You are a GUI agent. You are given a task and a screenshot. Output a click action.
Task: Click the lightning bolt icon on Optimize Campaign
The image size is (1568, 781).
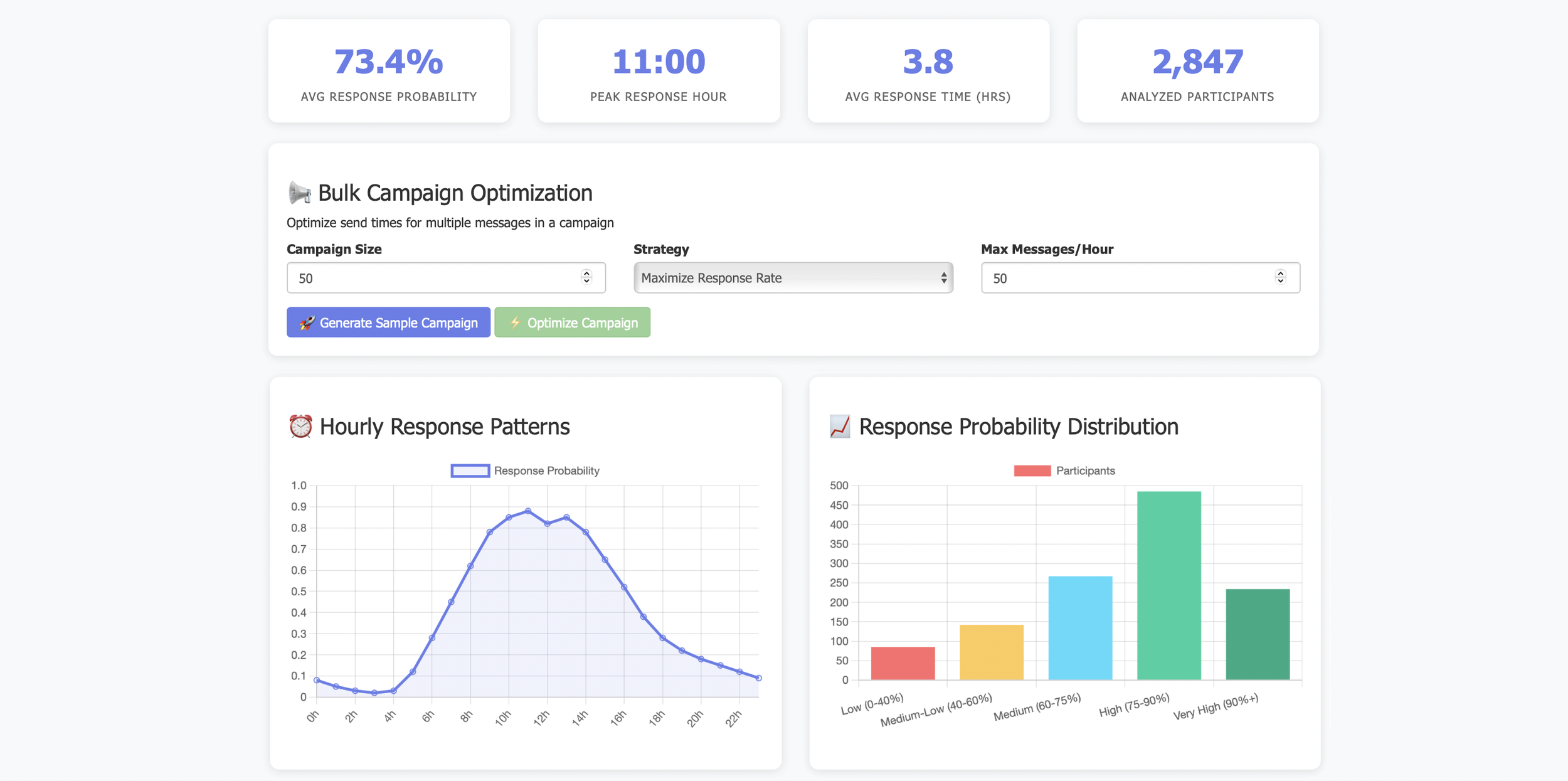click(x=515, y=322)
